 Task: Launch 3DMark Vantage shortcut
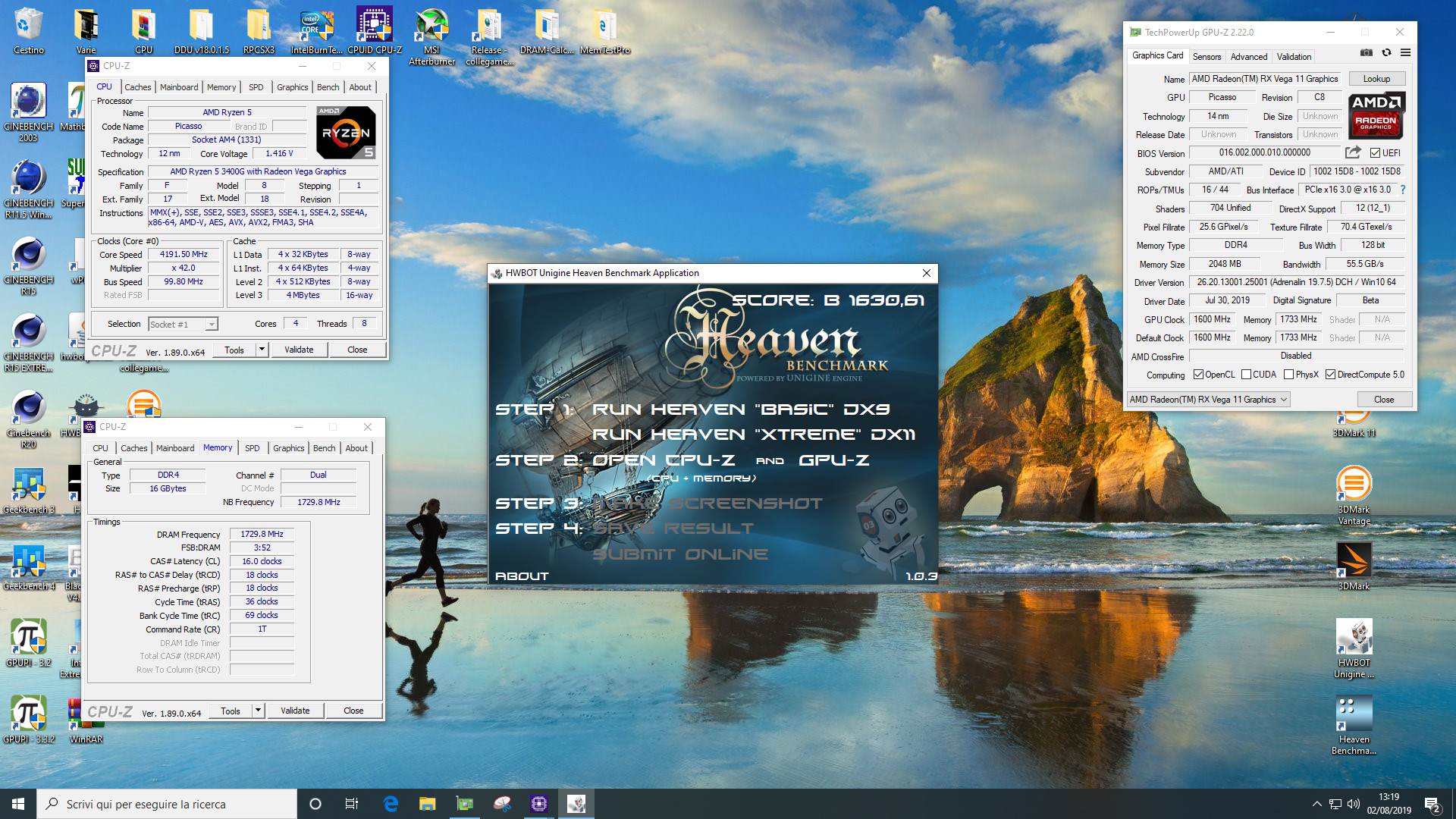(x=1354, y=496)
